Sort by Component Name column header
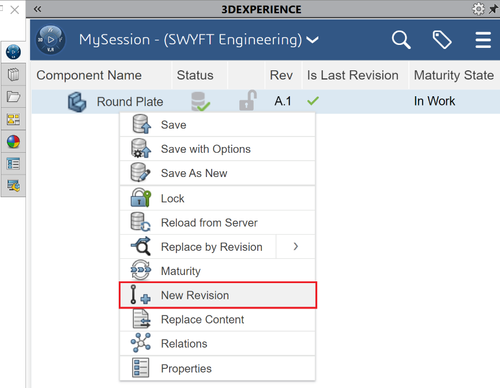 point(89,75)
